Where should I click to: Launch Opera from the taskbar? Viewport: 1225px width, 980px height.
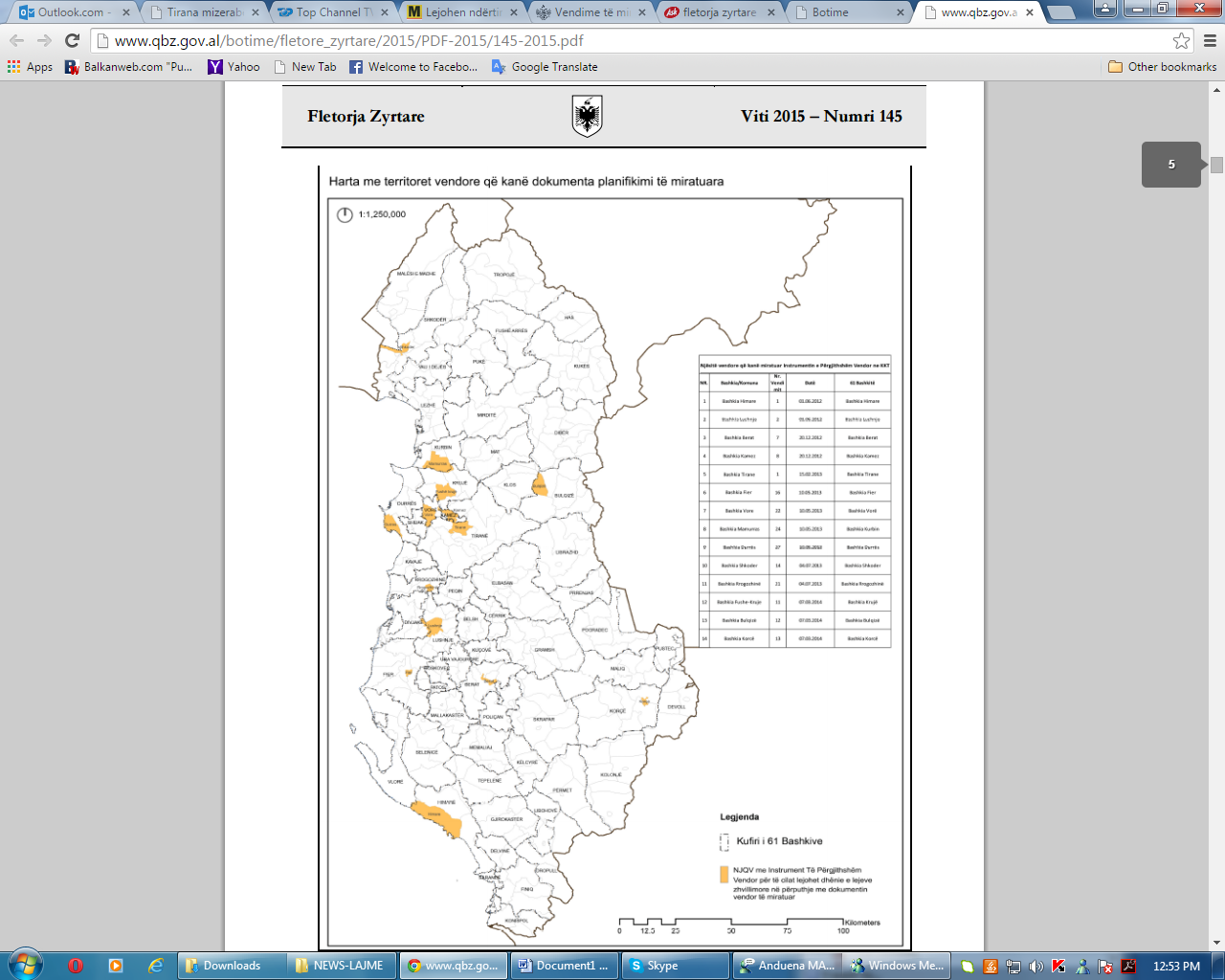click(76, 966)
